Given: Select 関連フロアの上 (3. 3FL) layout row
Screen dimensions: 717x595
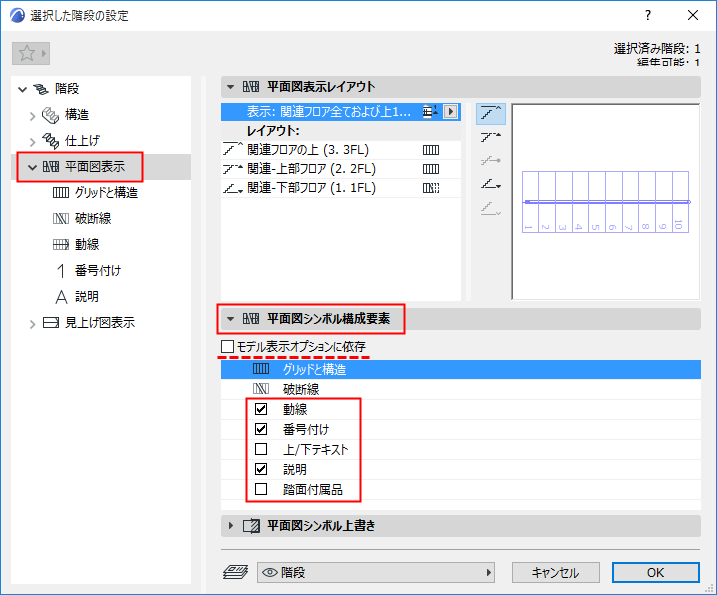Looking at the screenshot, I should [x=341, y=150].
